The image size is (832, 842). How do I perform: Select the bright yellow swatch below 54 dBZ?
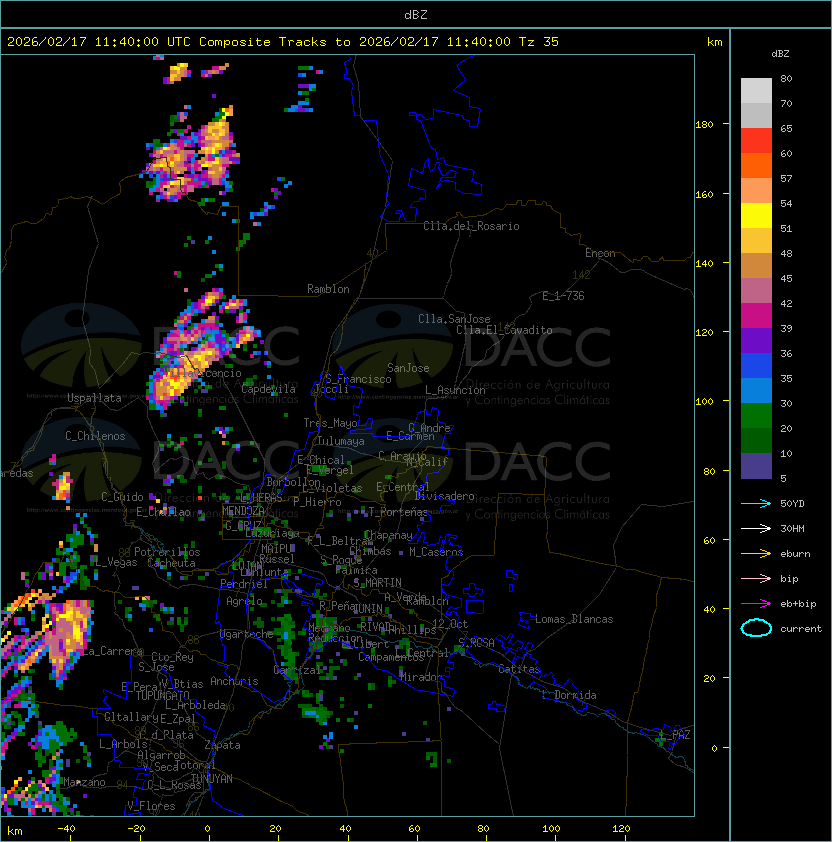pyautogui.click(x=756, y=215)
